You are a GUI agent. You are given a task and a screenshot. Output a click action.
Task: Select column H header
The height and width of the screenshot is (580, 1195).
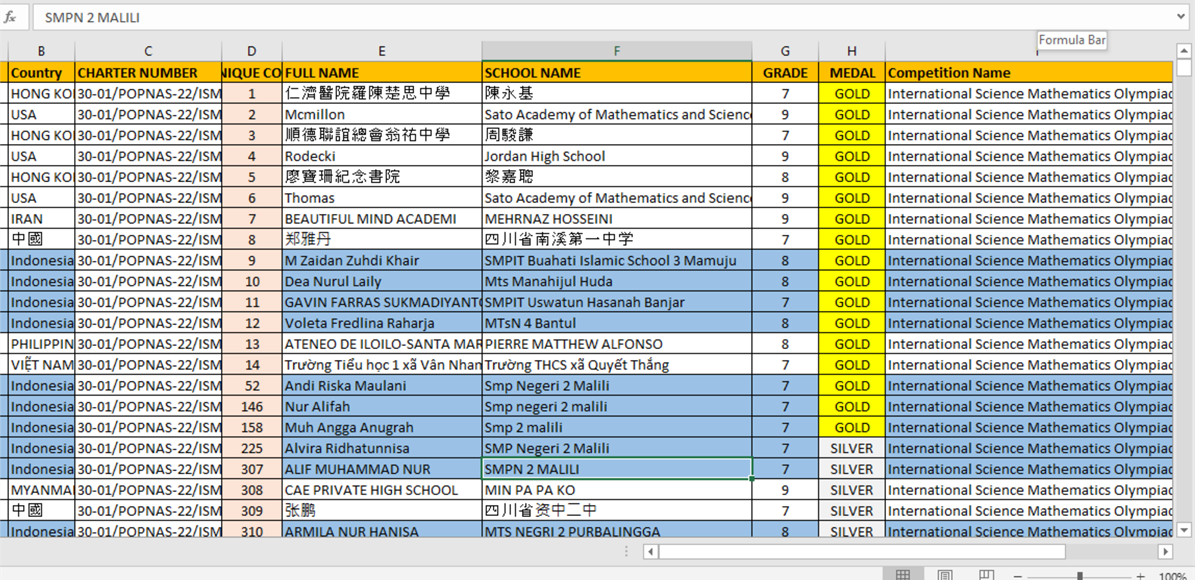coord(851,51)
